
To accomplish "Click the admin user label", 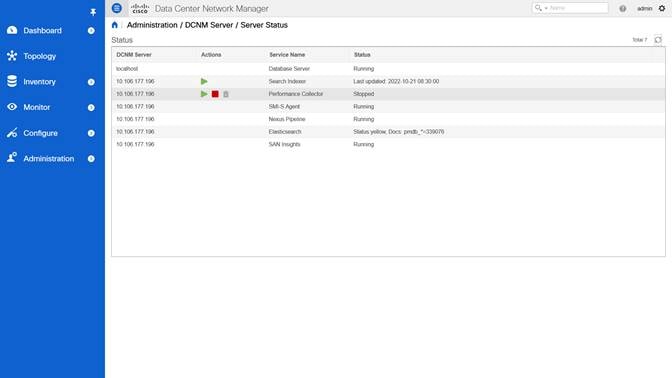I will point(644,8).
